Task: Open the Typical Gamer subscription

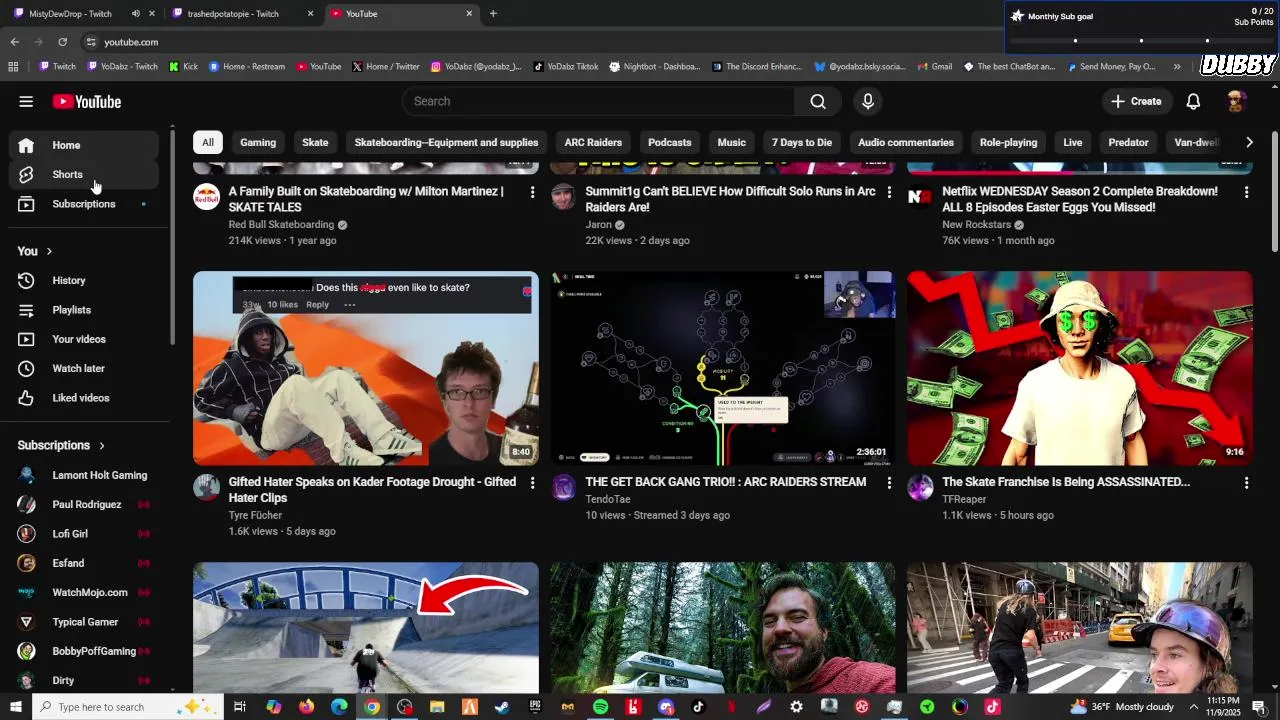Action: point(84,622)
